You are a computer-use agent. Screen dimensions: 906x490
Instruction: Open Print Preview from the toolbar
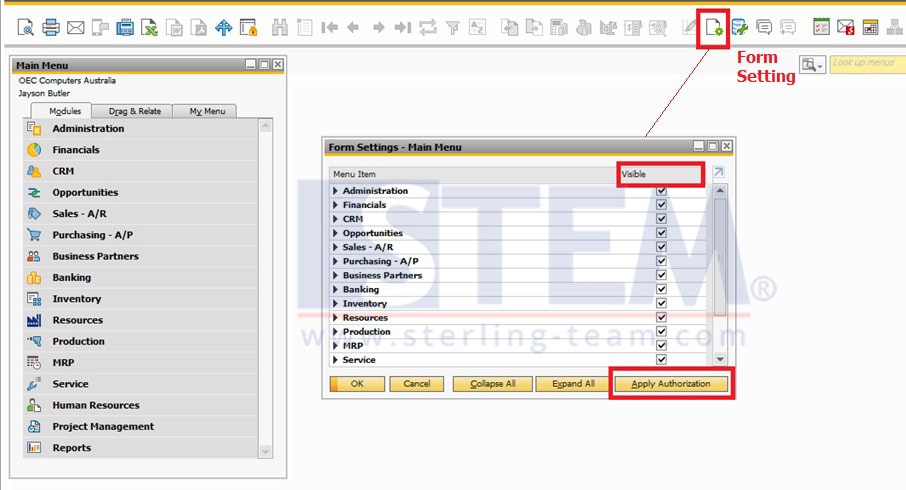click(25, 27)
